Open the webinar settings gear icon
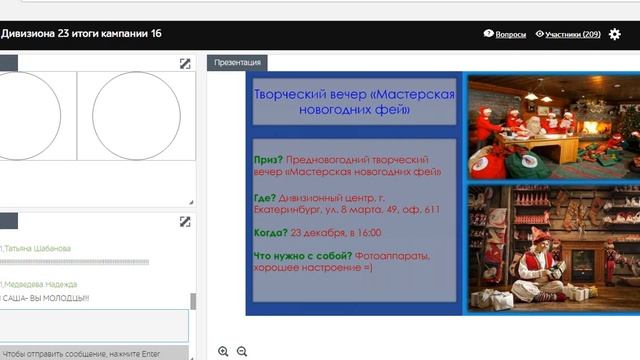The image size is (640, 360). [614, 34]
